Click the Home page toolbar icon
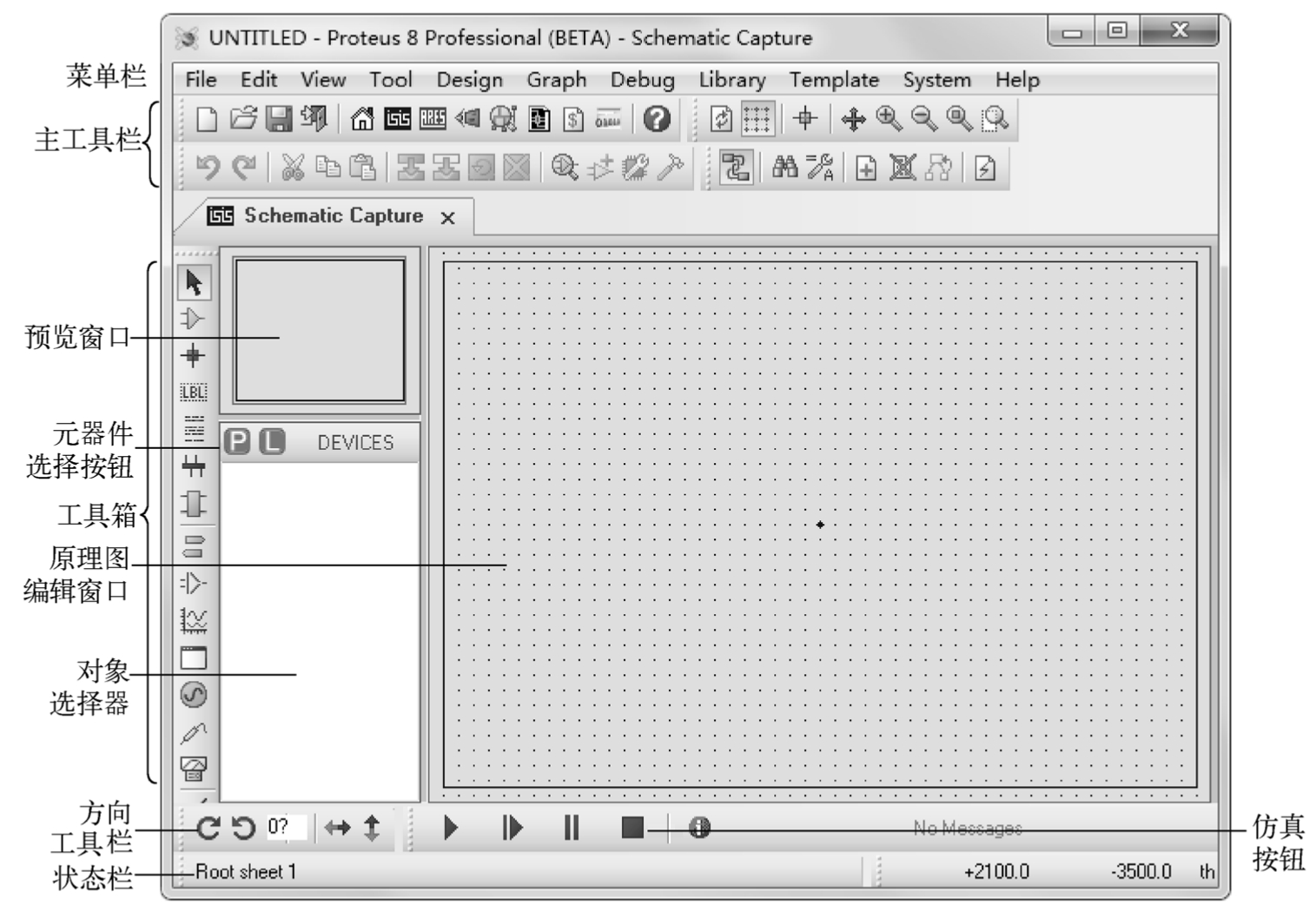The image size is (1316, 905). coord(361,118)
